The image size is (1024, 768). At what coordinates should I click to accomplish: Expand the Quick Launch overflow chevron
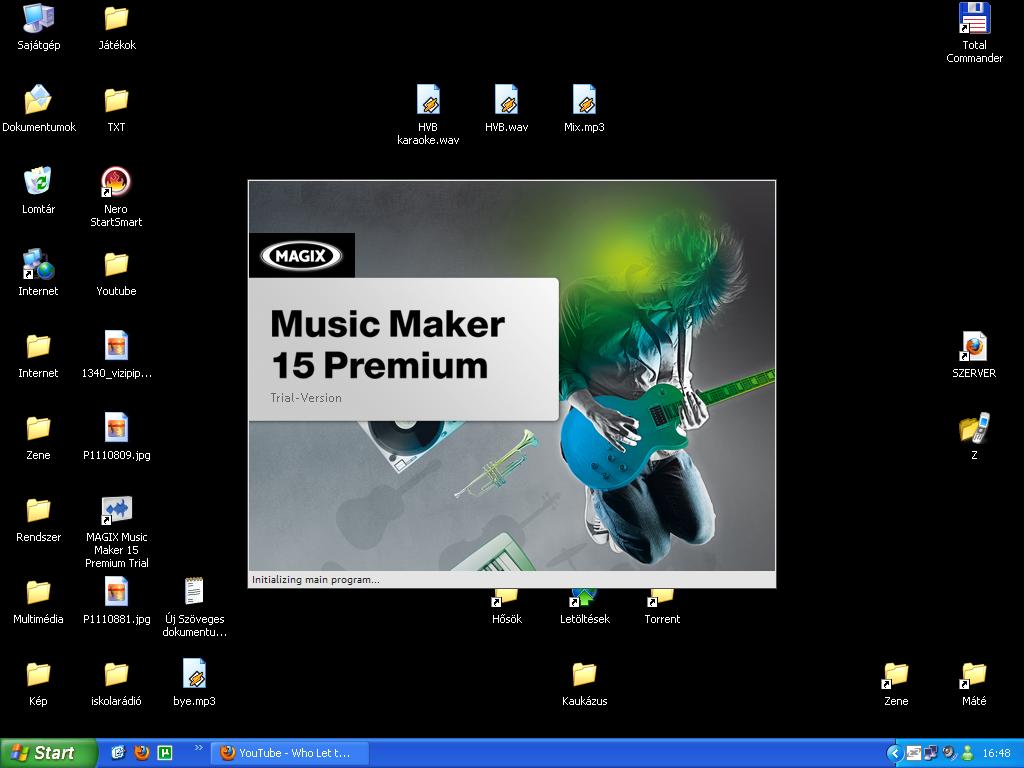[x=199, y=748]
